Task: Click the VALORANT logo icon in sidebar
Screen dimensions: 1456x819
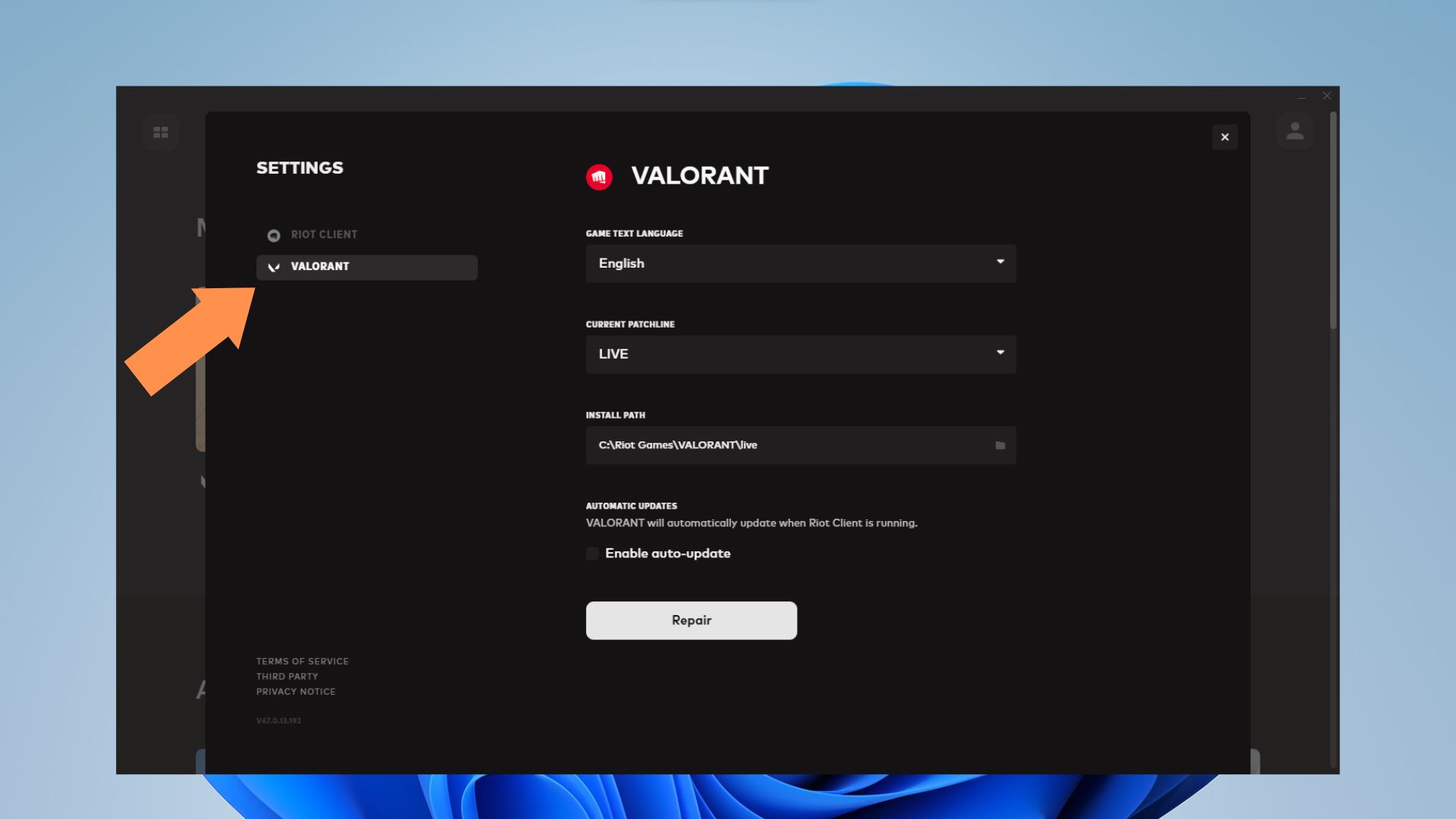Action: click(x=274, y=267)
